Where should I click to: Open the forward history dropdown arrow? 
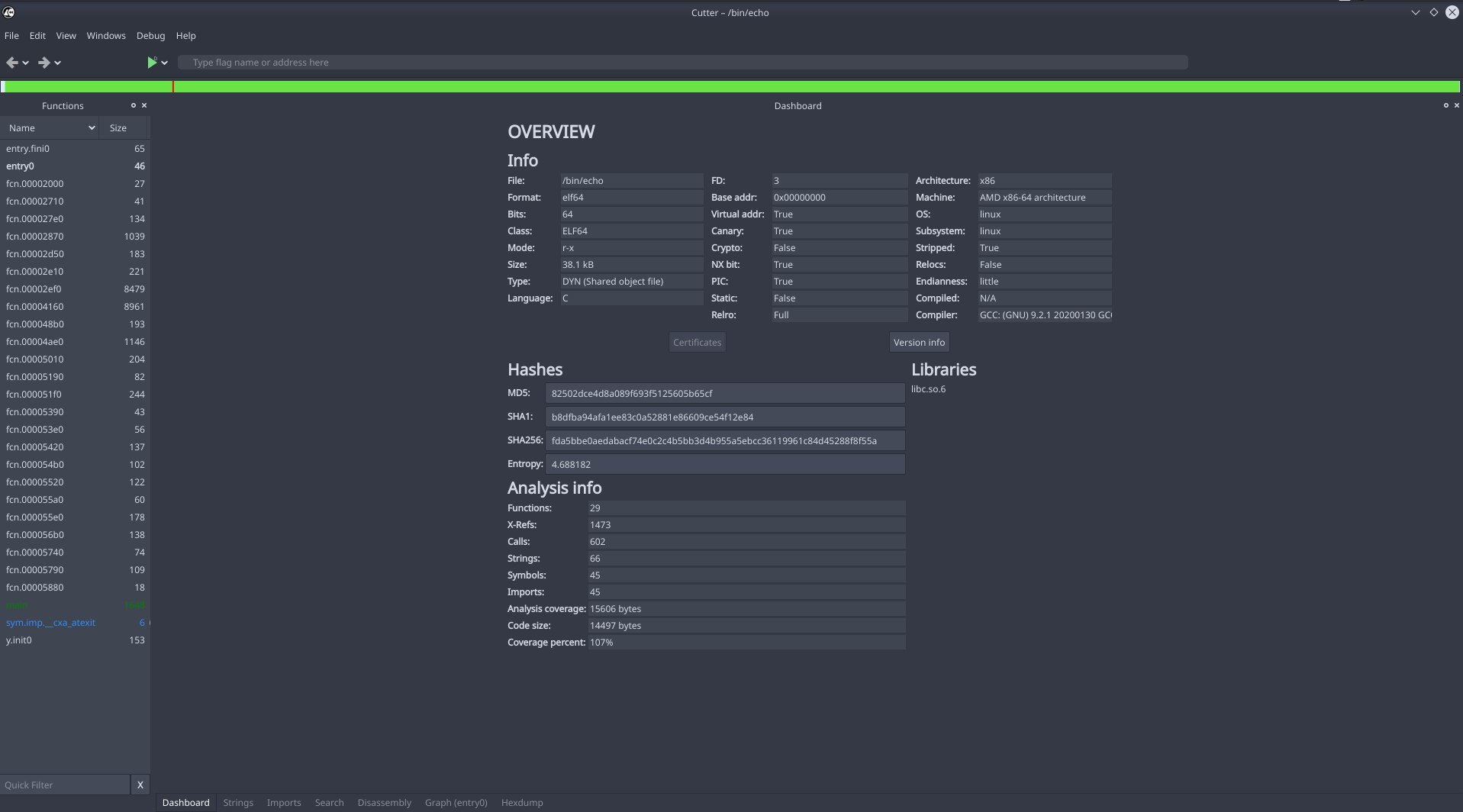coord(58,63)
